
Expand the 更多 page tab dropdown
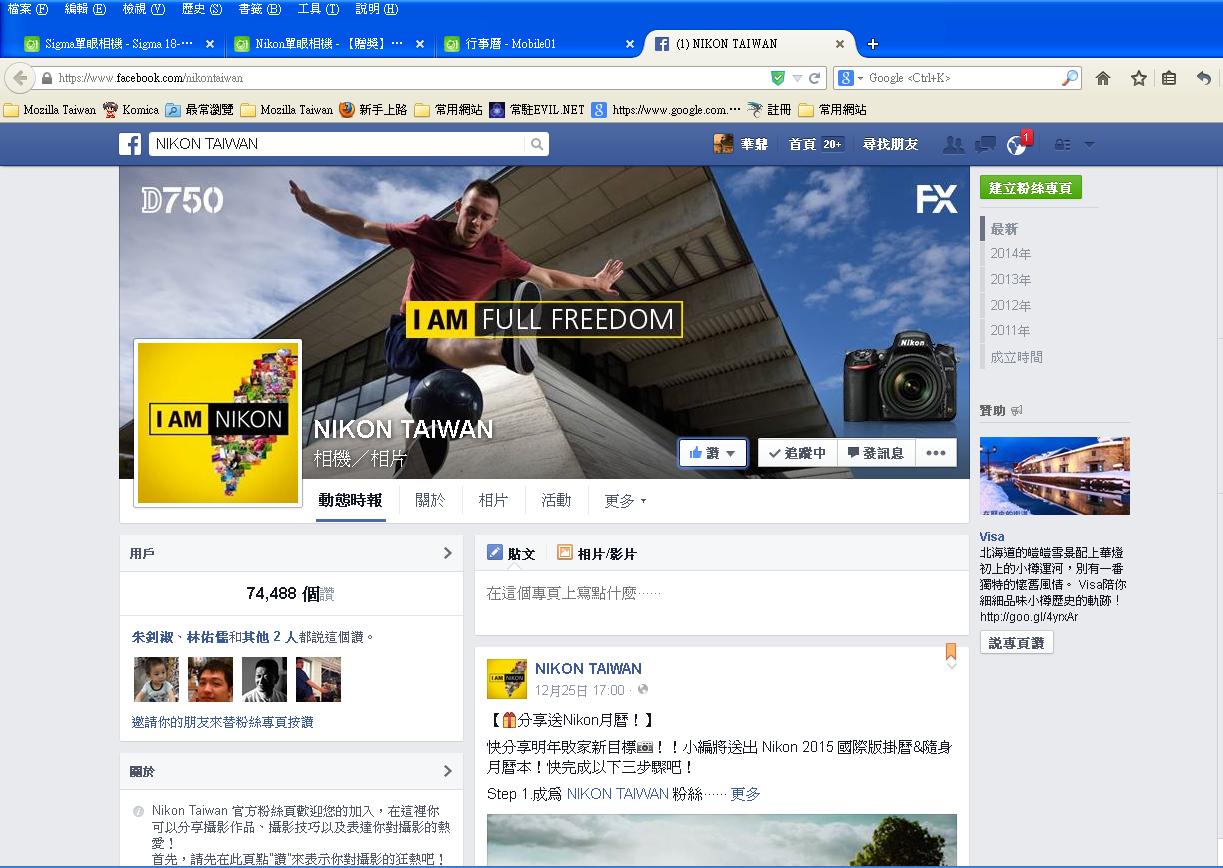tap(625, 500)
